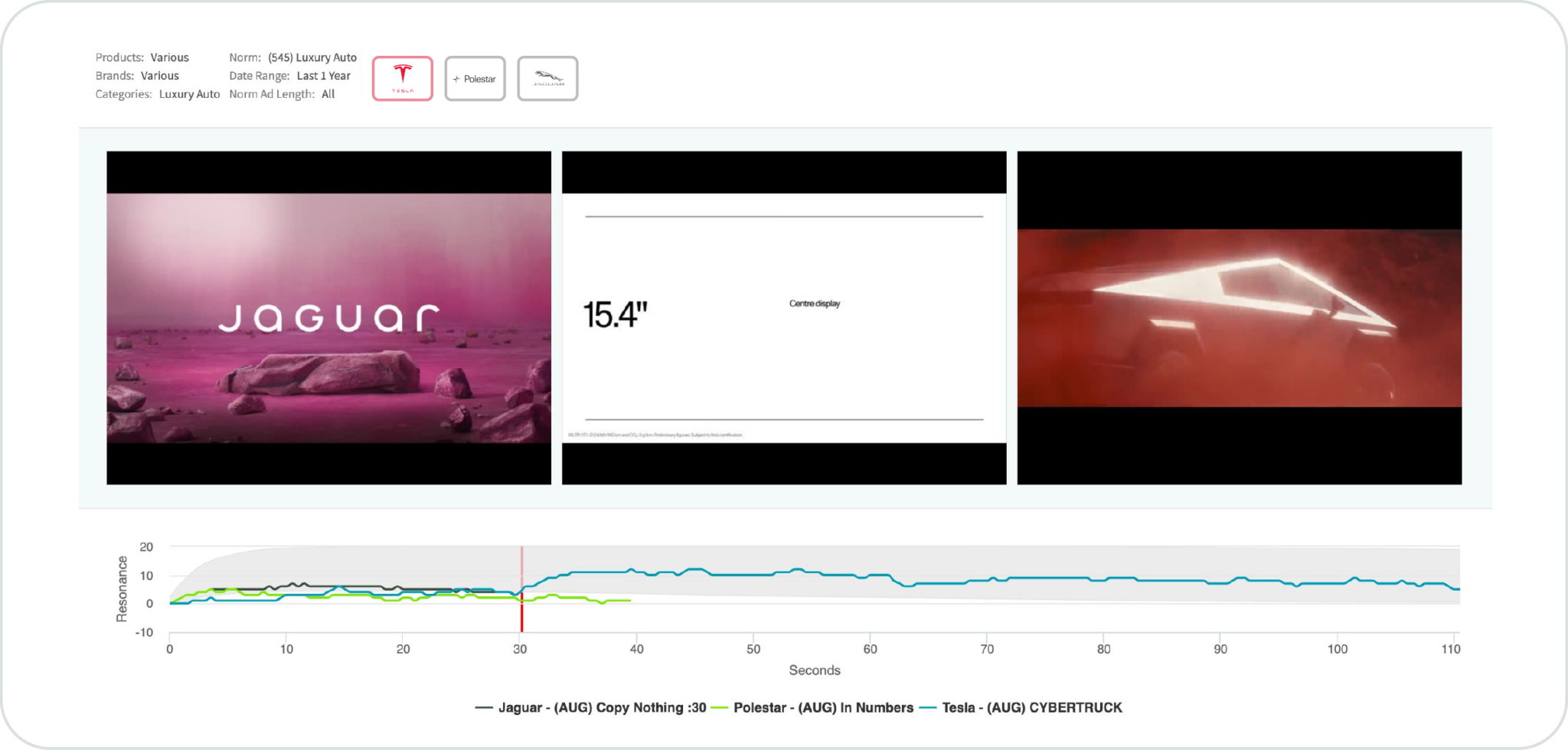Image resolution: width=1568 pixels, height=750 pixels.
Task: Open the pink Jaguar ad thumbnail
Action: [328, 318]
